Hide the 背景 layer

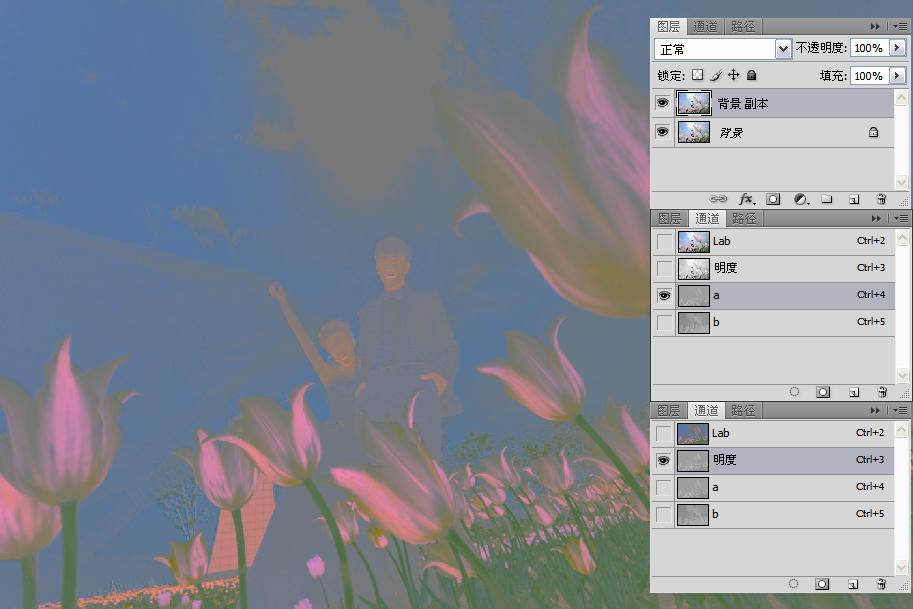click(x=663, y=132)
